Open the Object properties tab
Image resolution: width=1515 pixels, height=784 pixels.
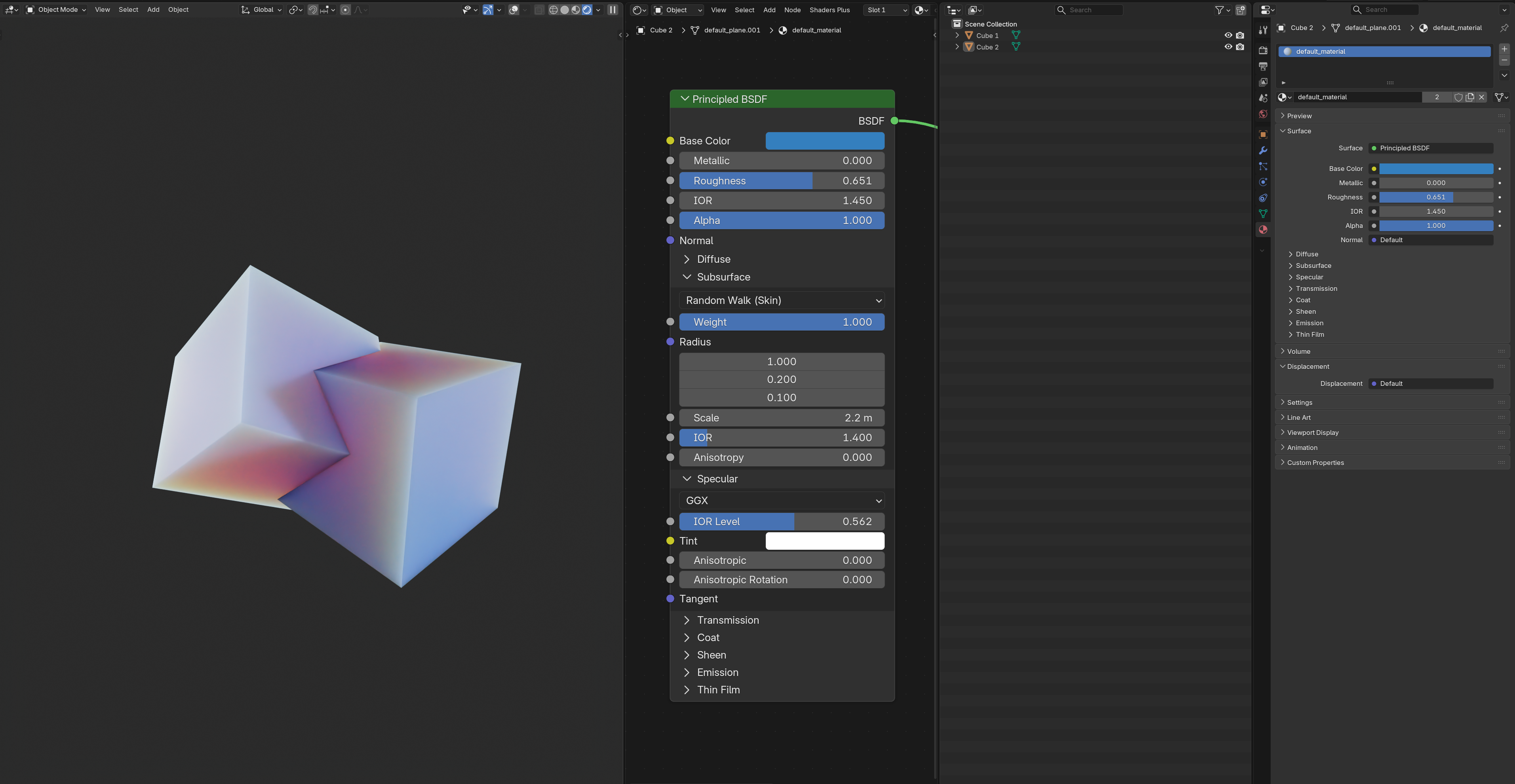pyautogui.click(x=1263, y=135)
